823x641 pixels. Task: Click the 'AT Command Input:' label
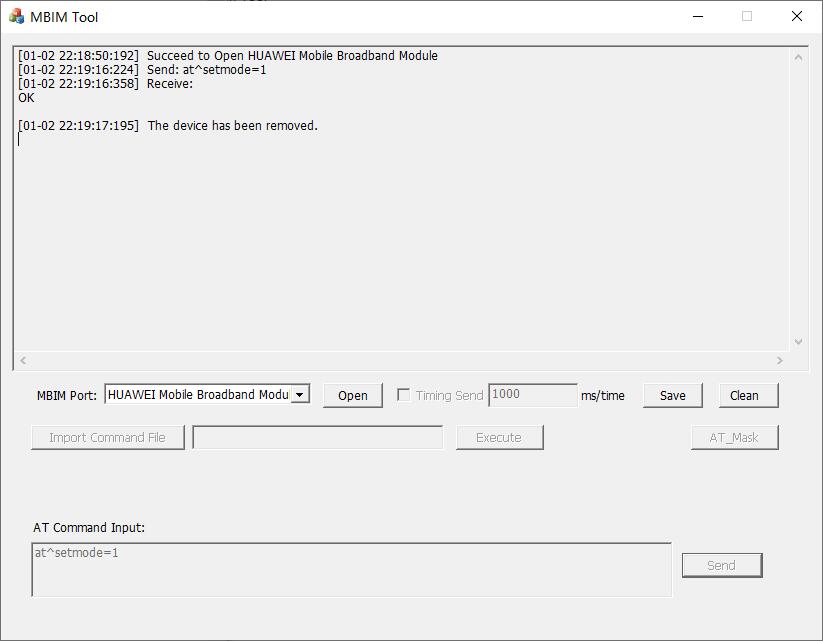pyautogui.click(x=89, y=528)
